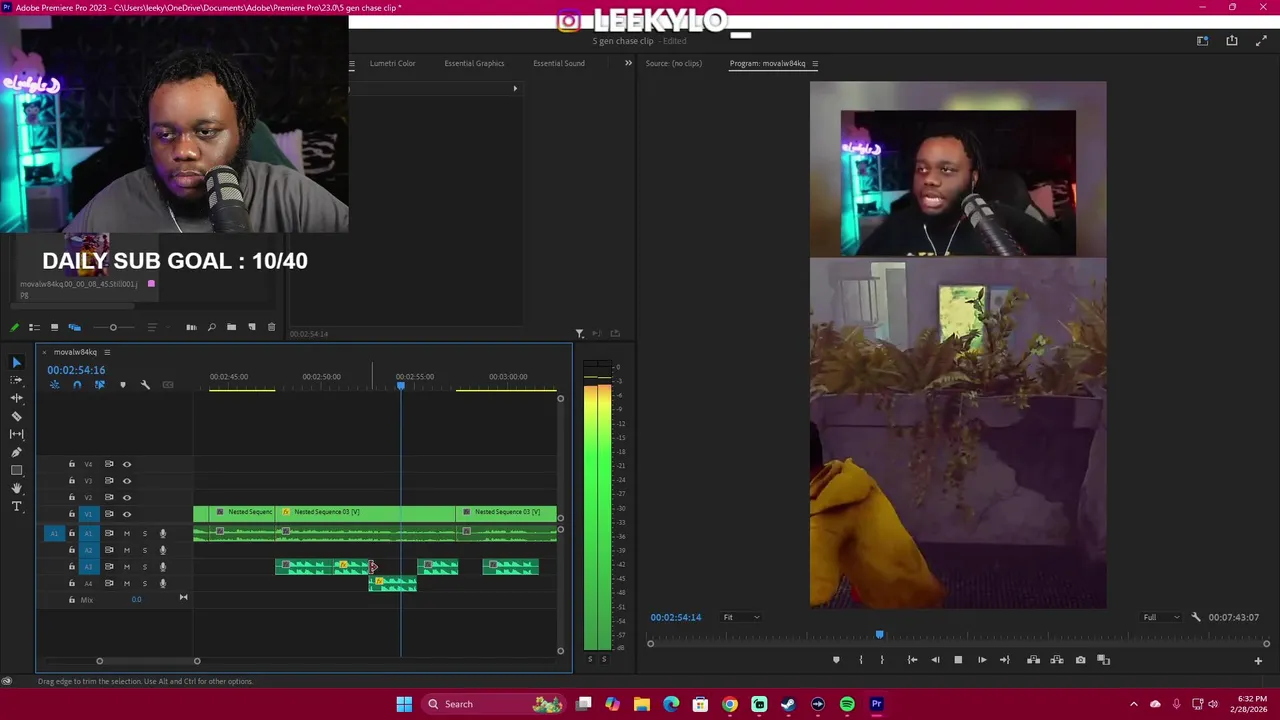Image resolution: width=1280 pixels, height=720 pixels.
Task: Show overflow panel tabs chevron
Action: click(628, 63)
